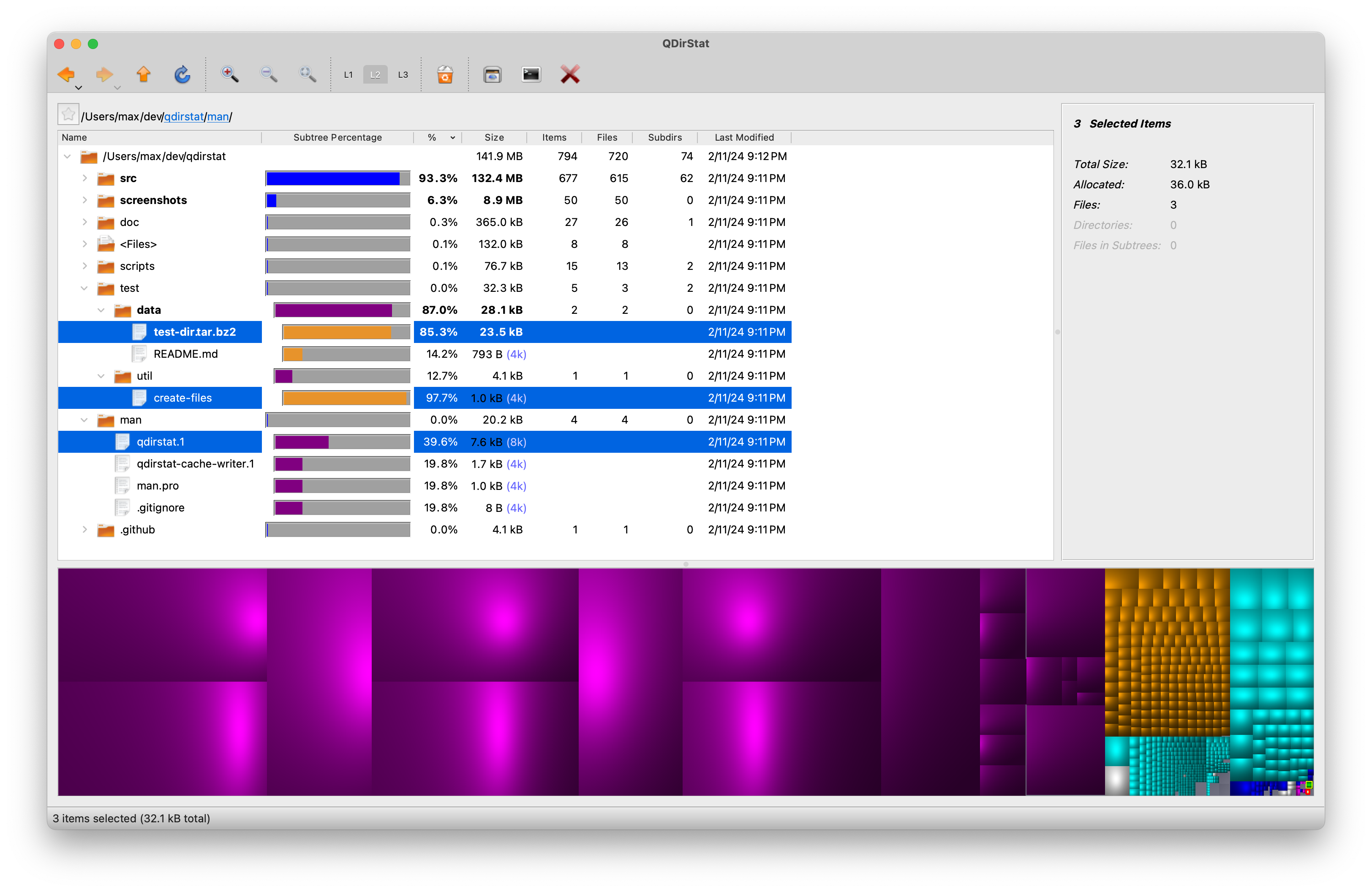The image size is (1372, 892).
Task: Collapse the test folder
Action: (85, 288)
